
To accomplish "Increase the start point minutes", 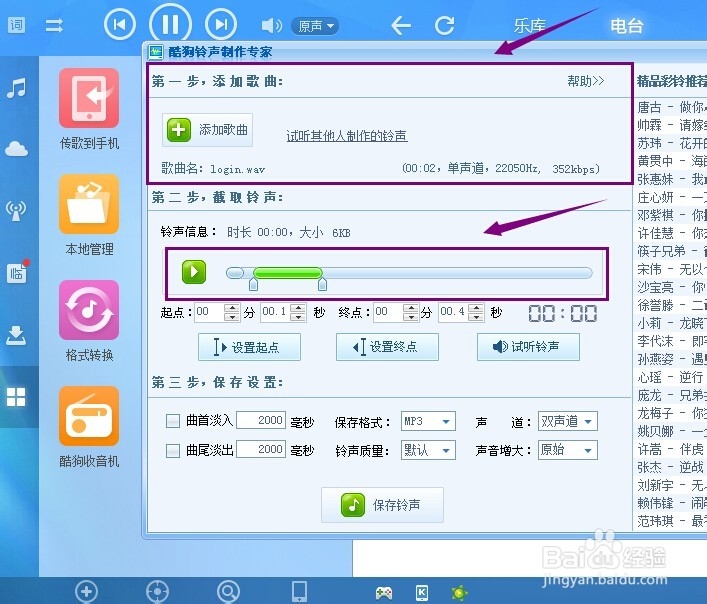I will tap(232, 308).
